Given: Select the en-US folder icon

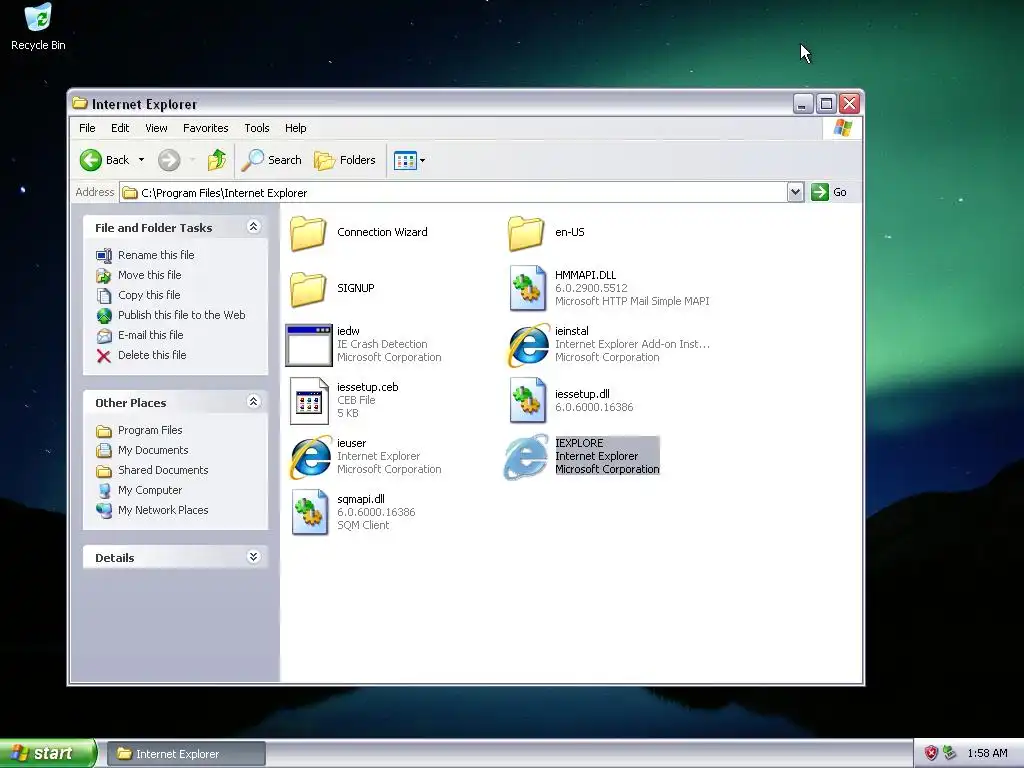Looking at the screenshot, I should tap(526, 233).
